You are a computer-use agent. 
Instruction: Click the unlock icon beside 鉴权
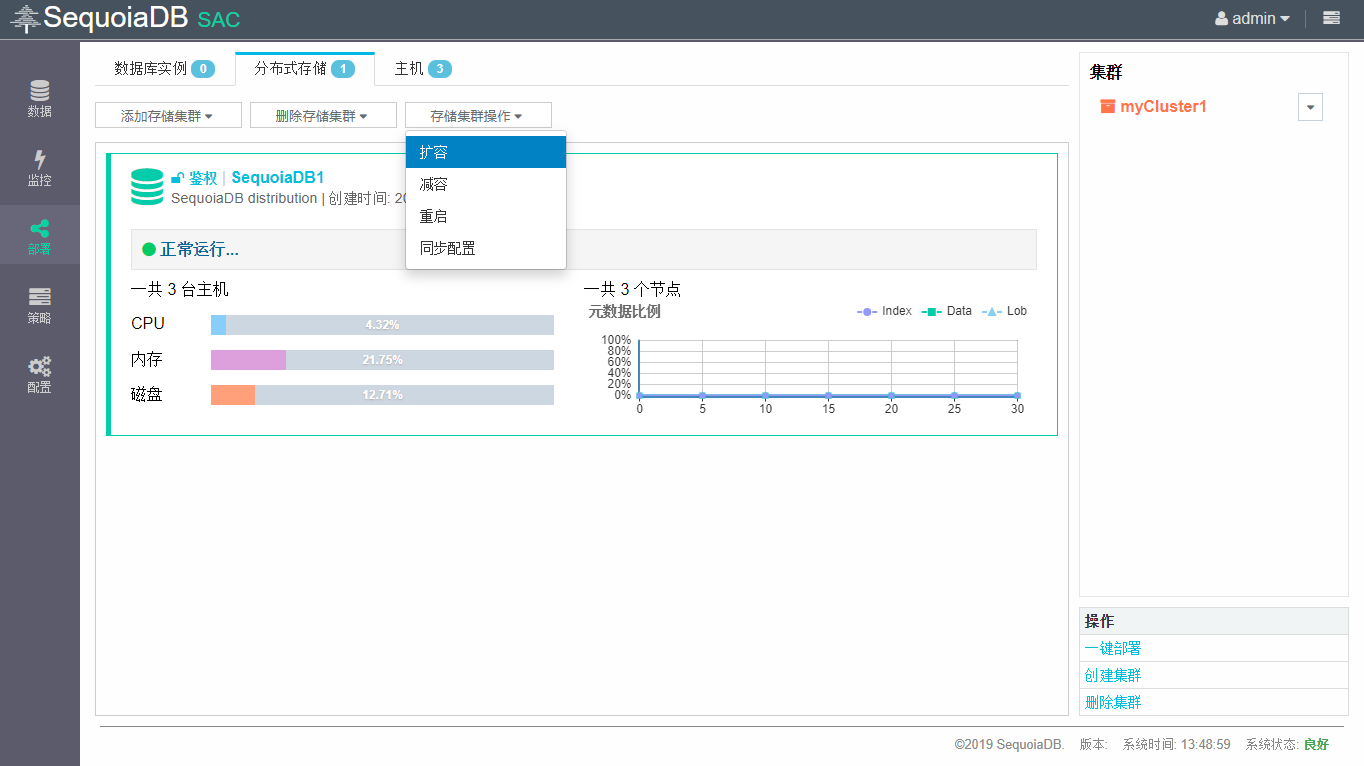click(178, 178)
